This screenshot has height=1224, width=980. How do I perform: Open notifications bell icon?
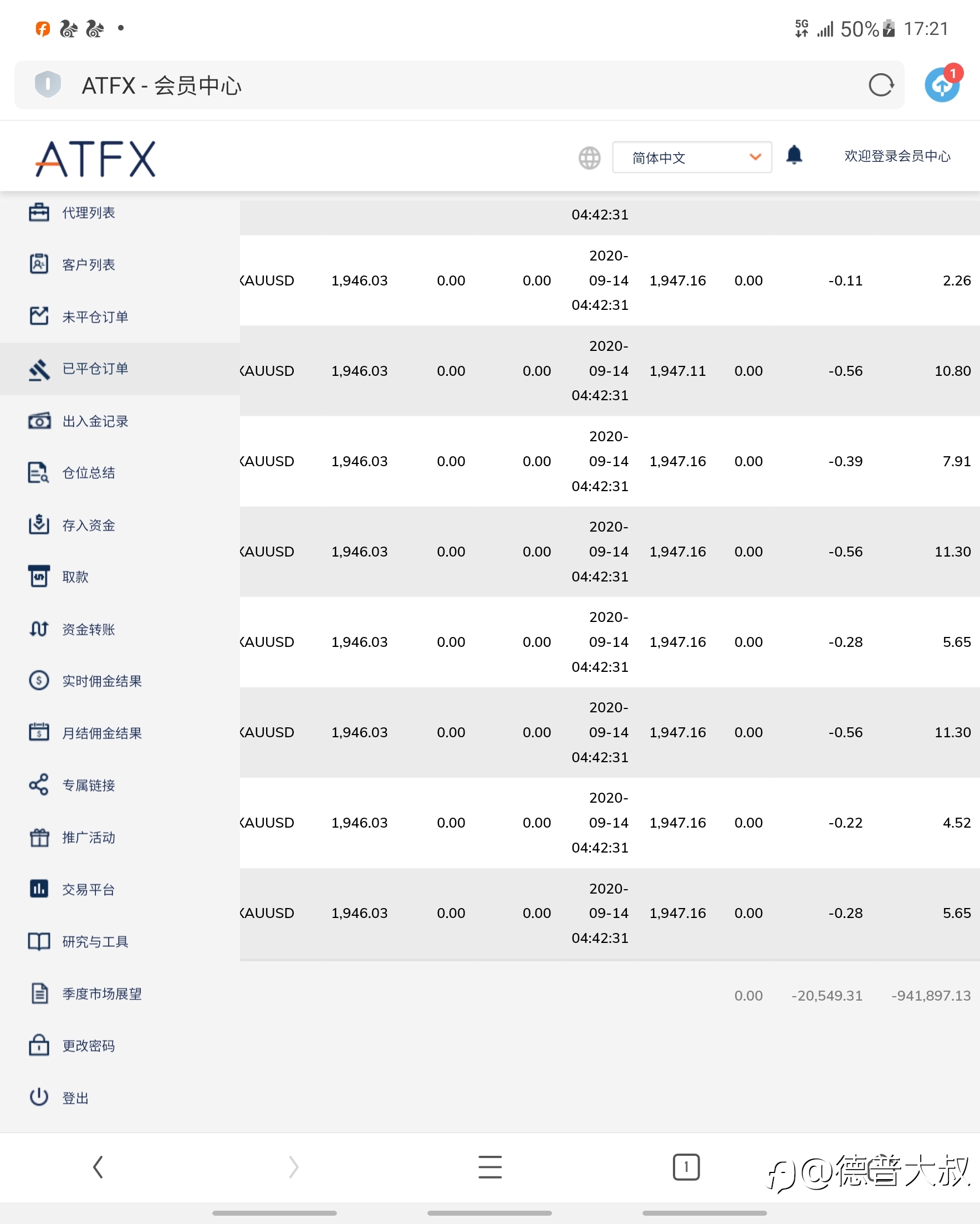(x=794, y=155)
